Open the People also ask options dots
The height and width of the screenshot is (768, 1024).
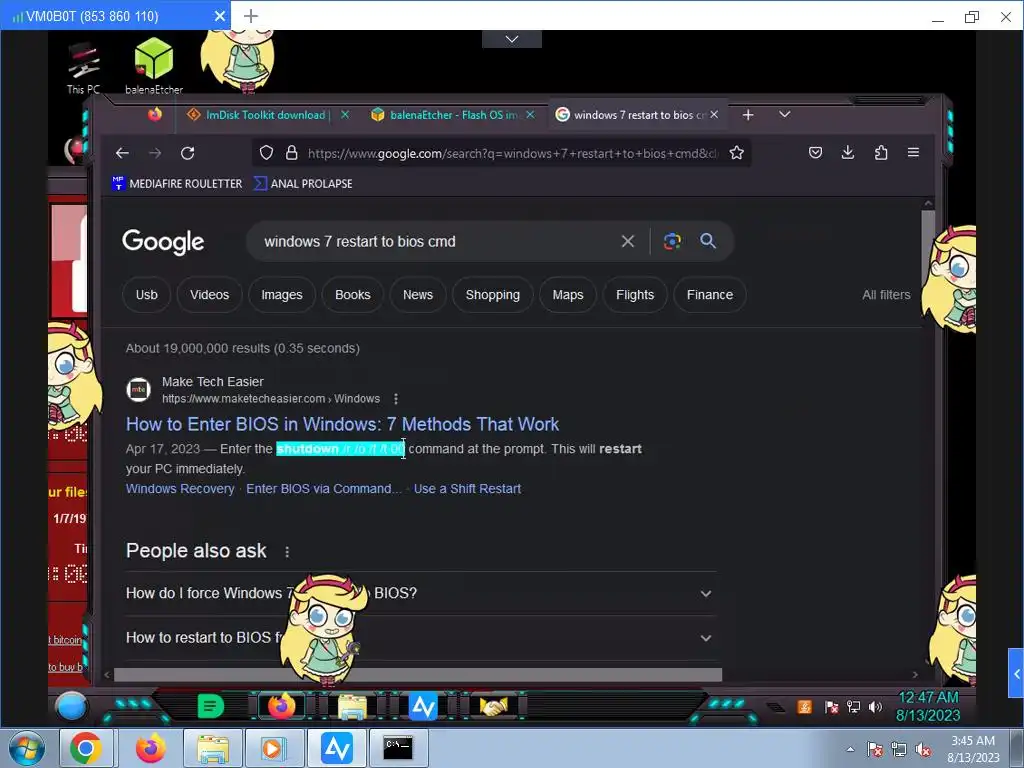pos(287,552)
